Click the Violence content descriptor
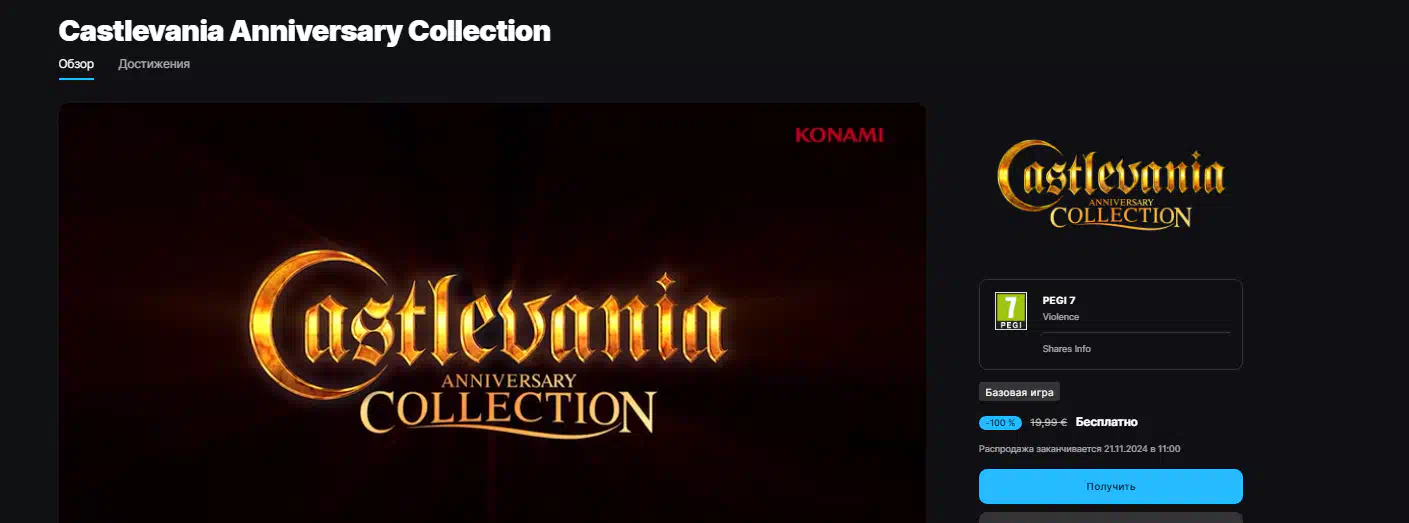 pos(1060,317)
